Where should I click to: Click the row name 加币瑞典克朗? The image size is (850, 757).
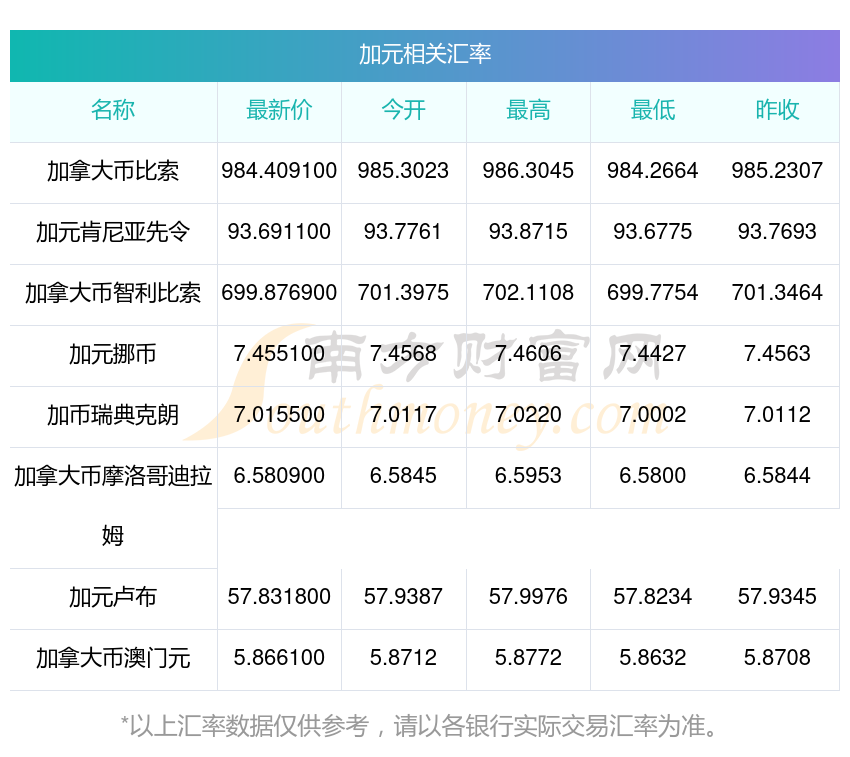(113, 415)
